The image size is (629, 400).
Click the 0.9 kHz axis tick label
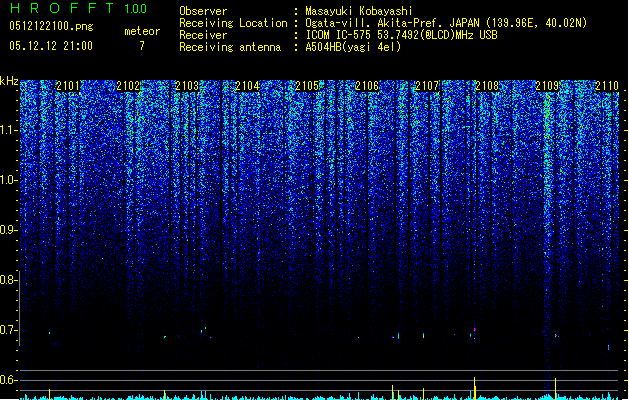point(9,230)
